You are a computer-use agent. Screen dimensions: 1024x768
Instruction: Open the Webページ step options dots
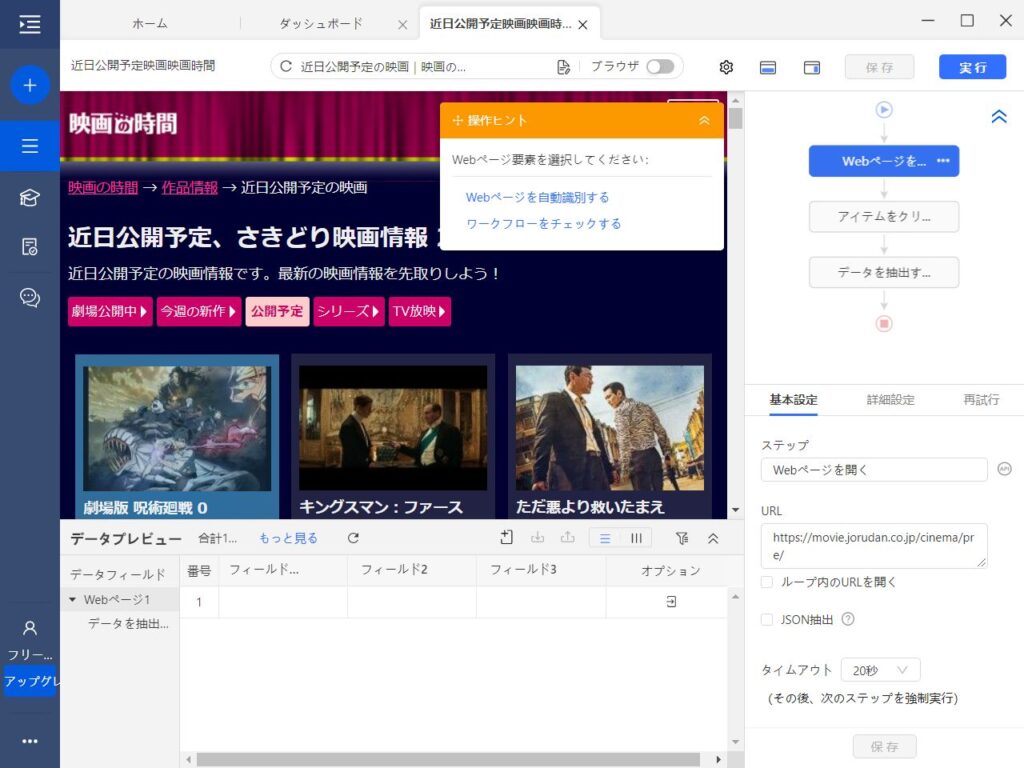tap(943, 161)
